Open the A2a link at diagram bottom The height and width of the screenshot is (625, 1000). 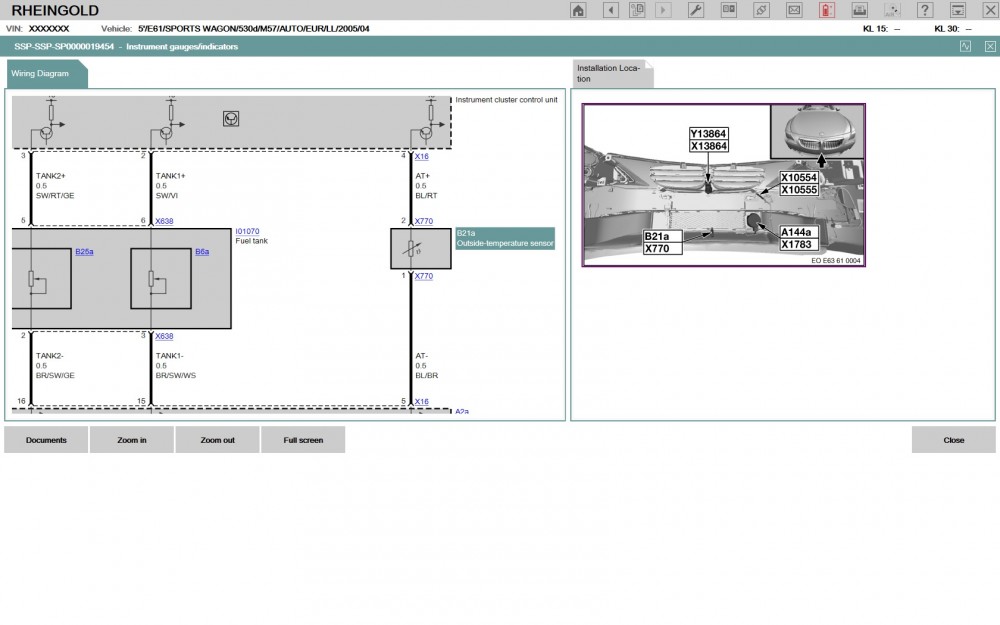[462, 411]
